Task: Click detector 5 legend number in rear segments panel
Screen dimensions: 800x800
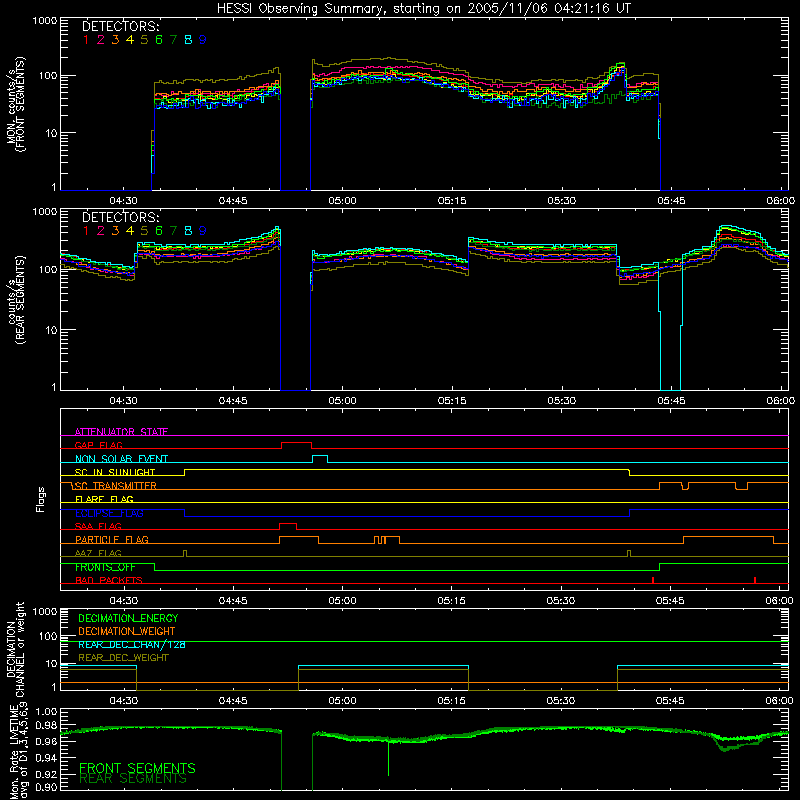Action: click(144, 231)
